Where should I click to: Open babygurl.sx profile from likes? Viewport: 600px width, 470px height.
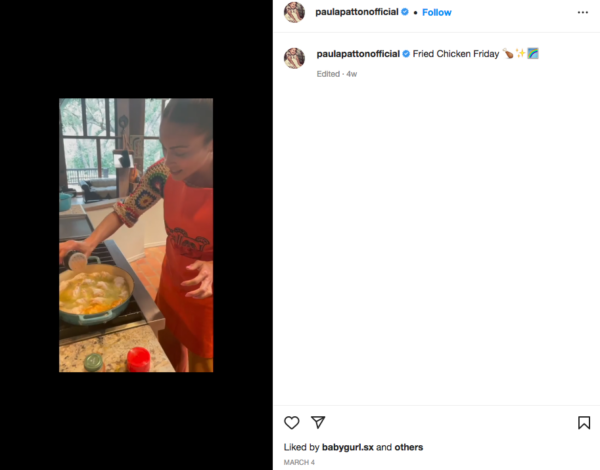347,447
